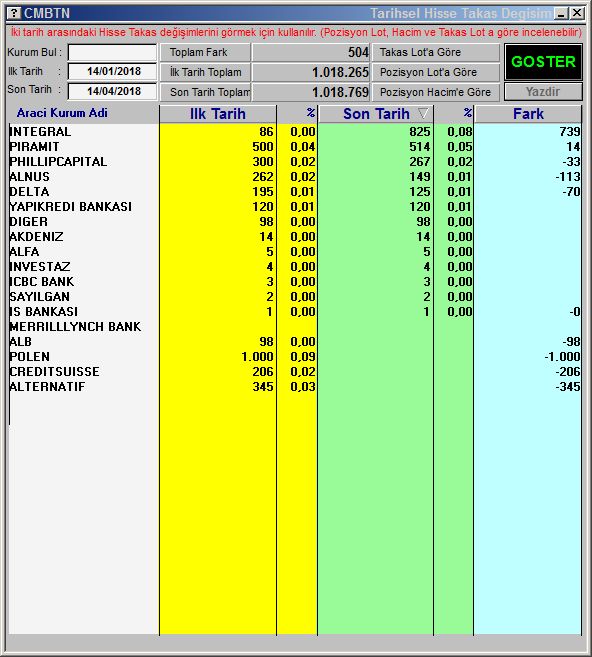The image size is (592, 657).
Task: Click DELTA's Fark value -70
Action: click(571, 192)
